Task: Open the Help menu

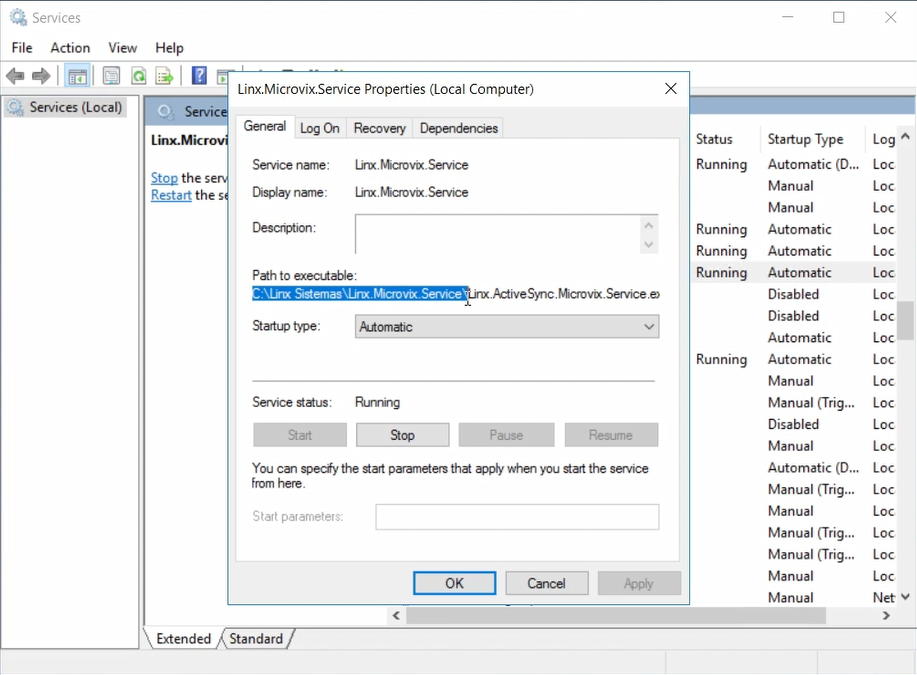Action: 169,47
